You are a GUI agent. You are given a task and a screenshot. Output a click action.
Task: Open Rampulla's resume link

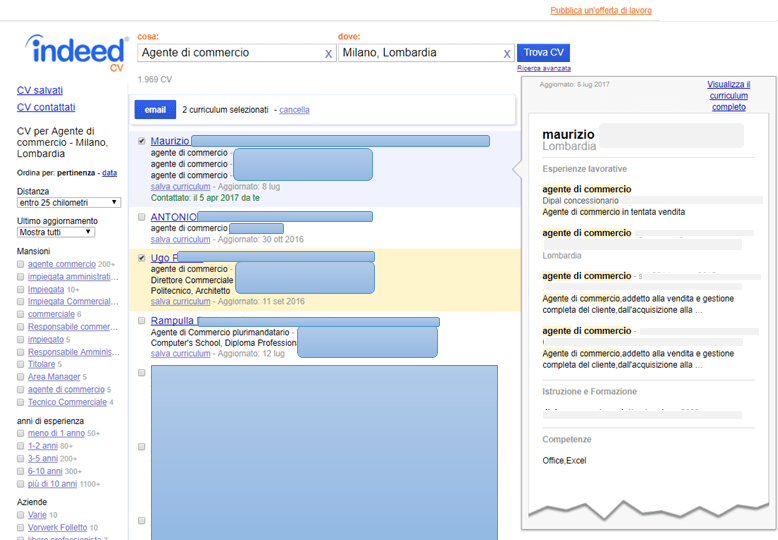click(174, 321)
